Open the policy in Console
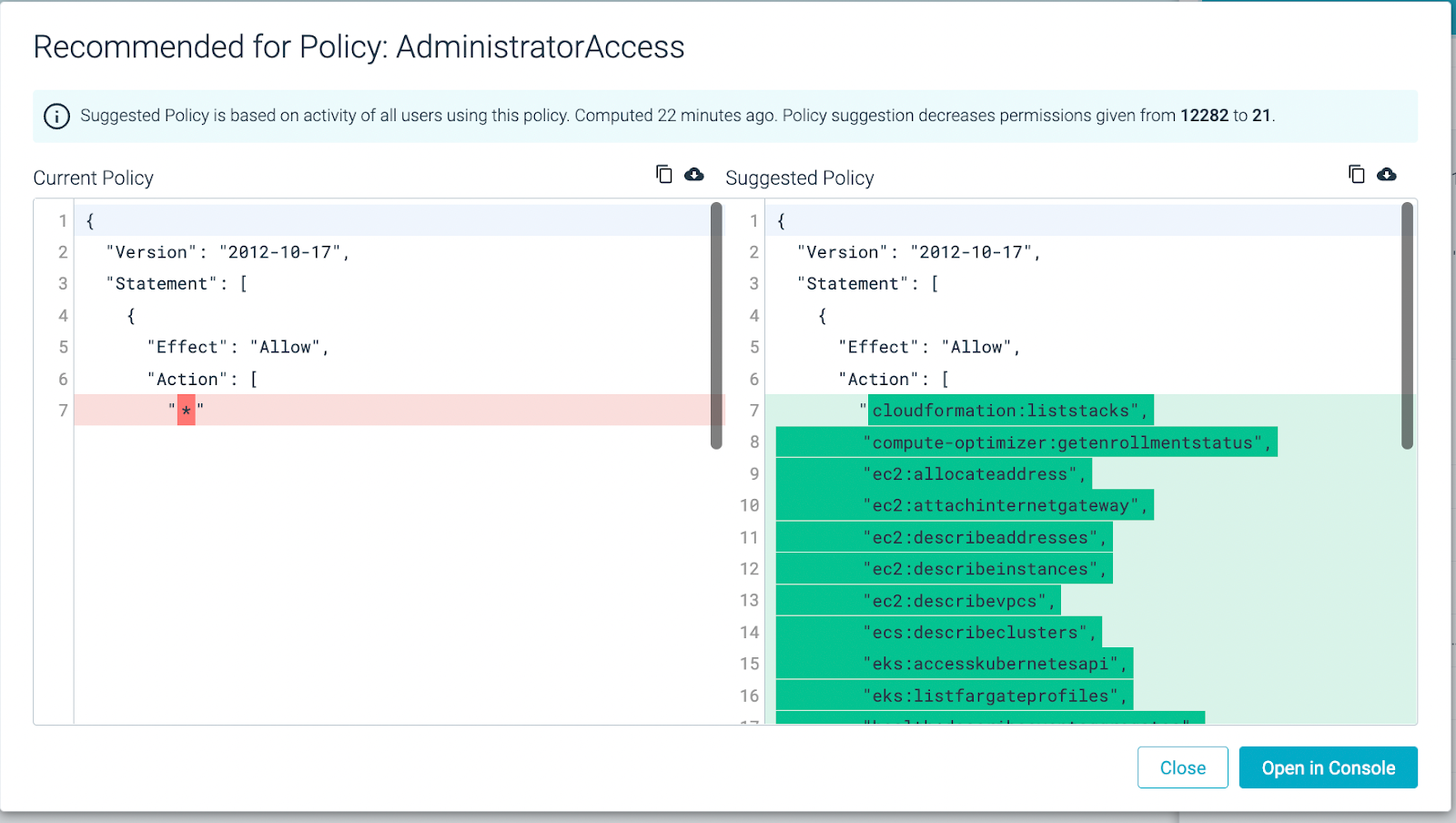 (1328, 767)
